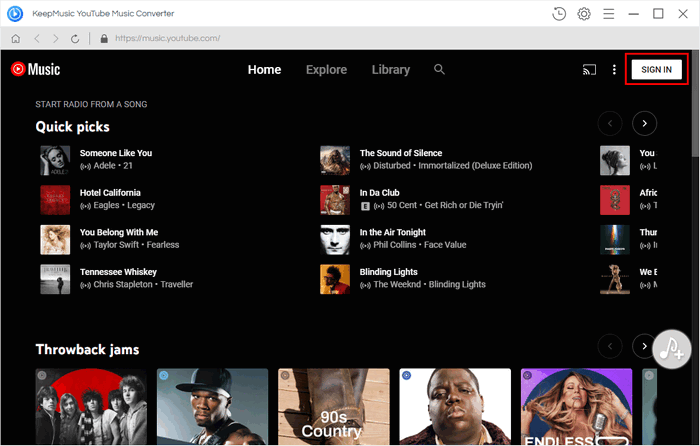This screenshot has width=700, height=446.
Task: Open In Da Club song
Action: tap(379, 193)
